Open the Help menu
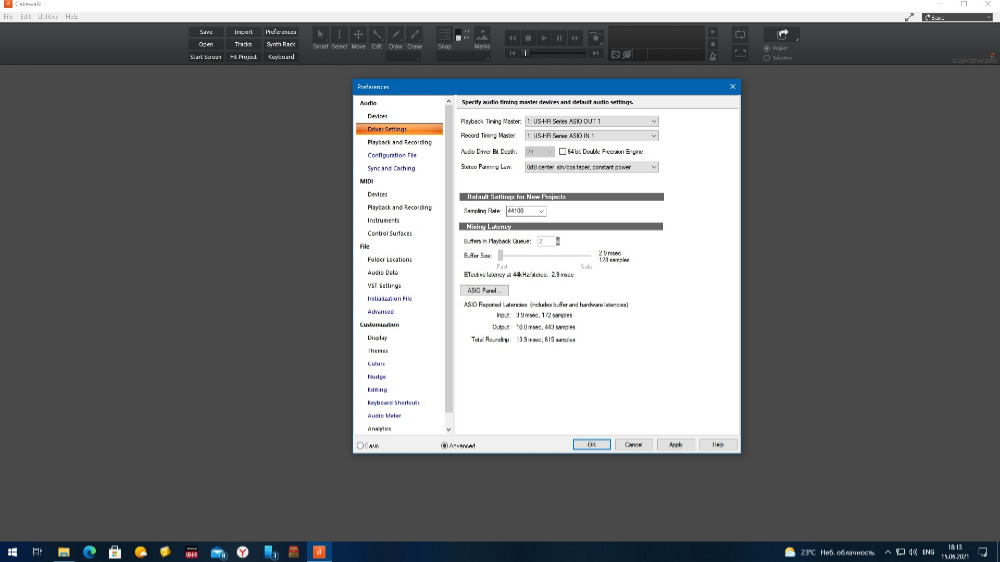The width and height of the screenshot is (1000, 562). [71, 17]
